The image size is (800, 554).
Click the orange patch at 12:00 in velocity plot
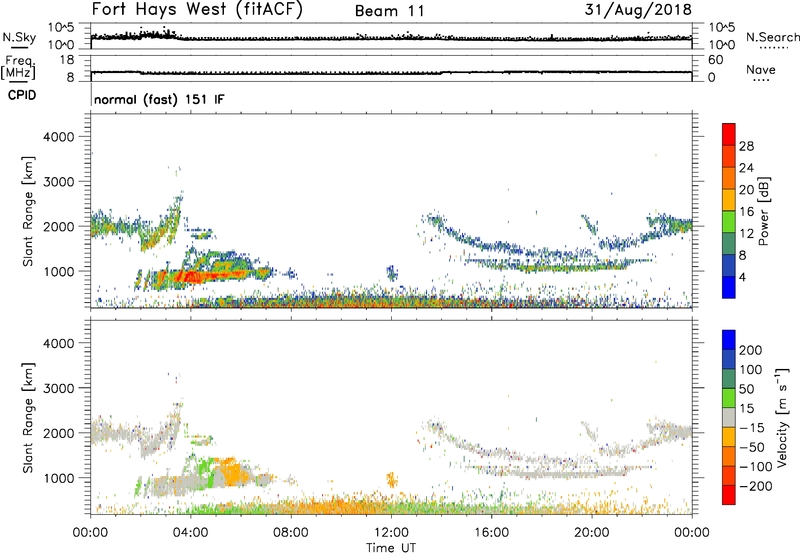tap(392, 480)
